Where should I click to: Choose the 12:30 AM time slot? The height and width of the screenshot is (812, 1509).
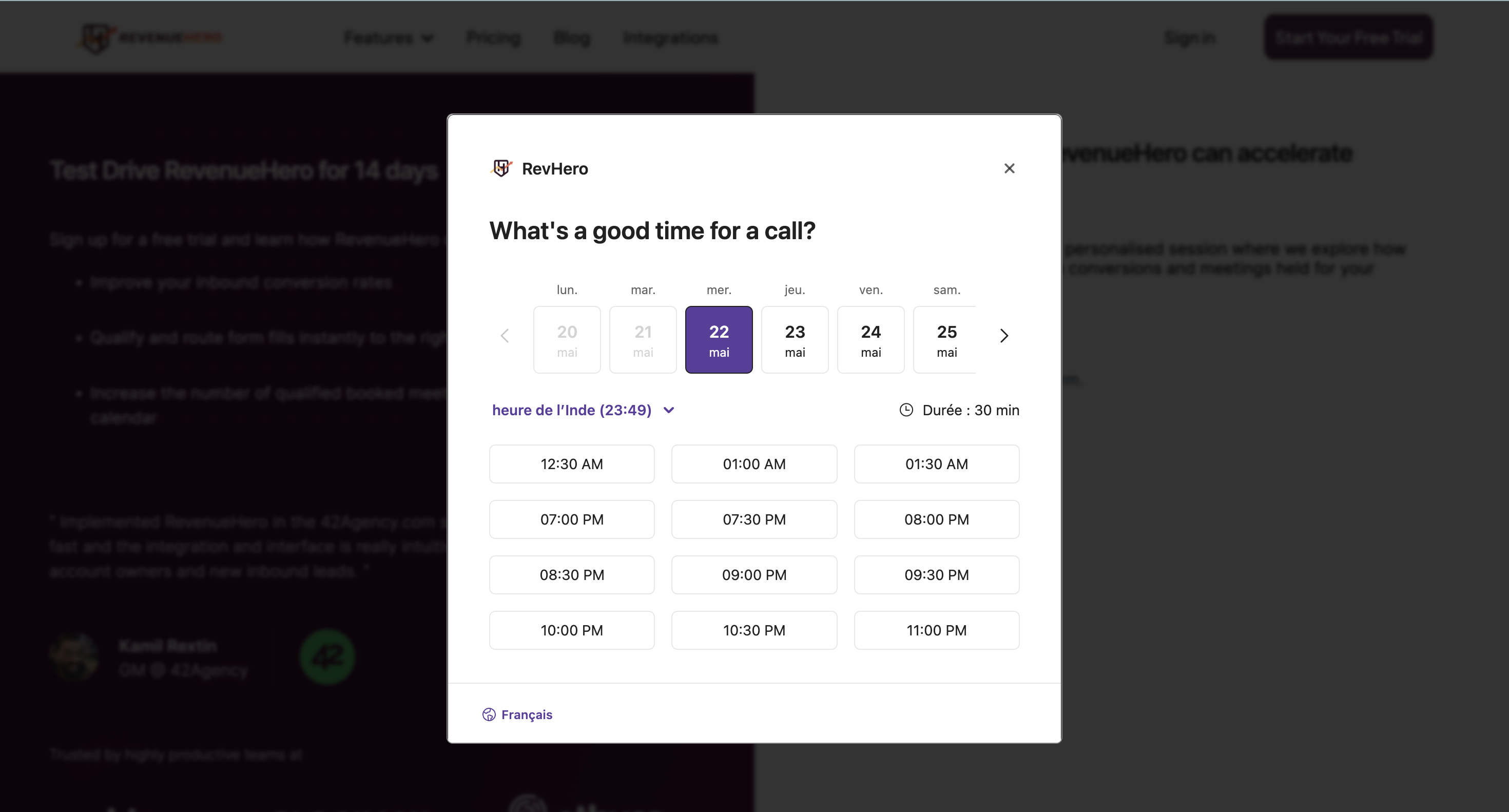click(572, 464)
